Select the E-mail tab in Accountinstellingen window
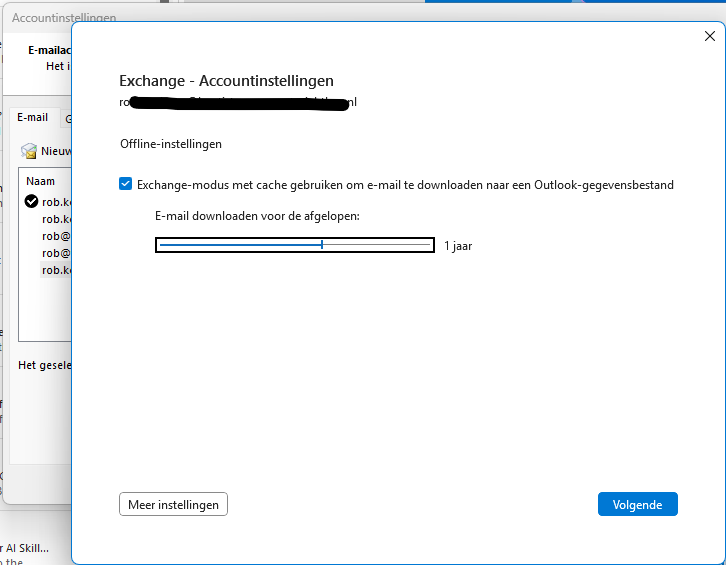The image size is (726, 565). pyautogui.click(x=32, y=117)
